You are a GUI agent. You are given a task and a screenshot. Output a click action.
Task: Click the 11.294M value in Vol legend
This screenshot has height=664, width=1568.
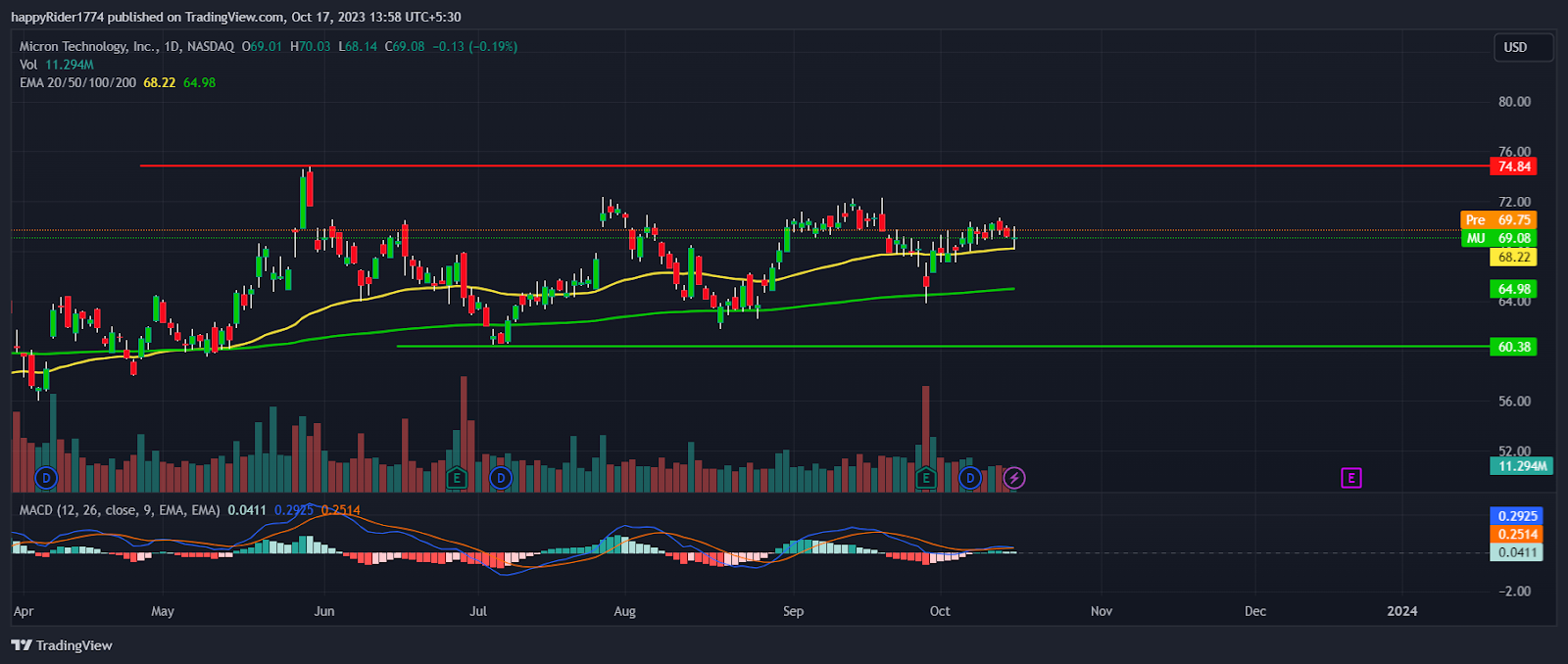click(x=70, y=65)
